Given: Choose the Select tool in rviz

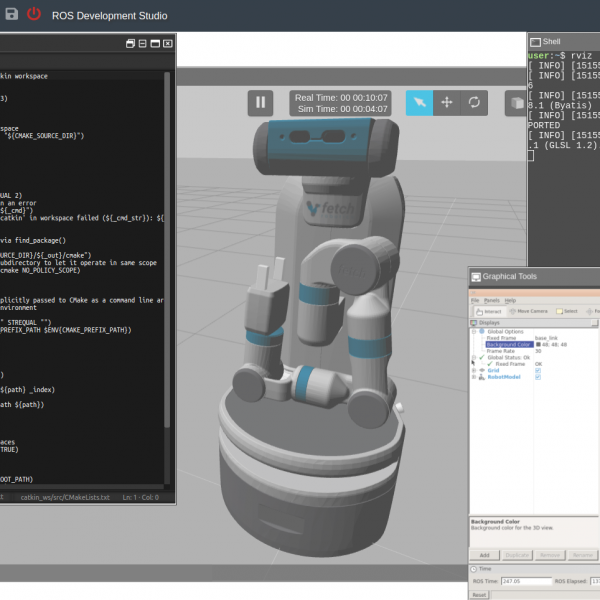Looking at the screenshot, I should click(x=567, y=311).
